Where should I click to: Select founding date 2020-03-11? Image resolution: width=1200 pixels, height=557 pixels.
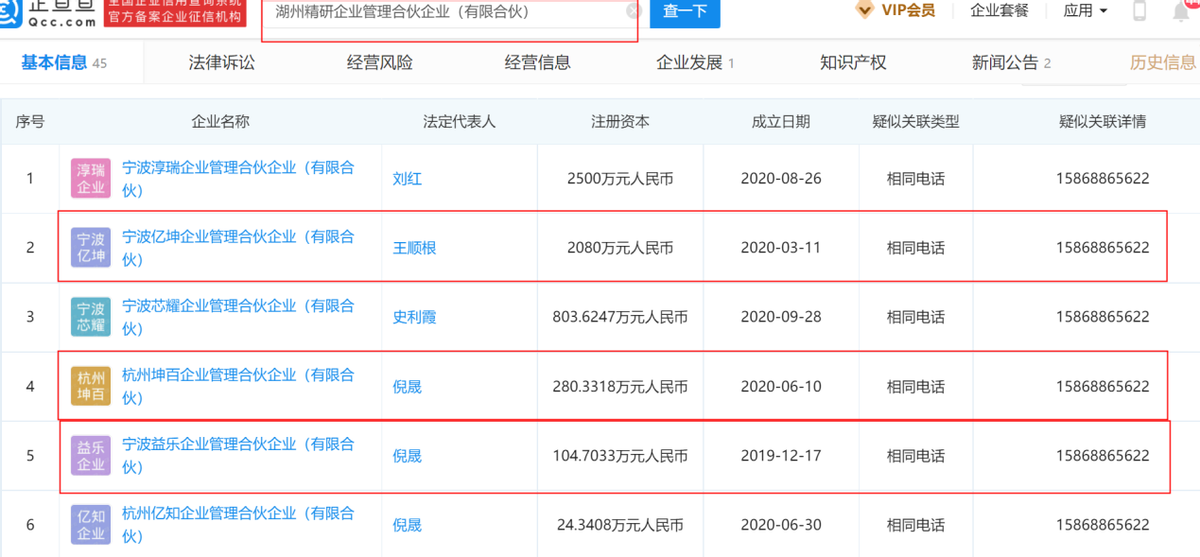pos(780,248)
